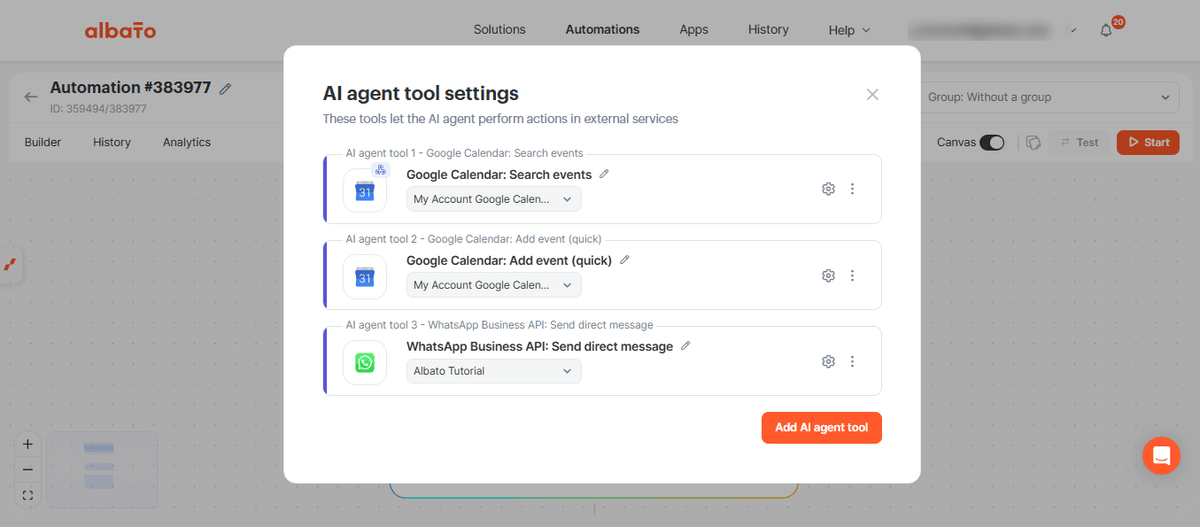Click the canvas minimap thumbnail
This screenshot has width=1200, height=527.
tap(101, 469)
